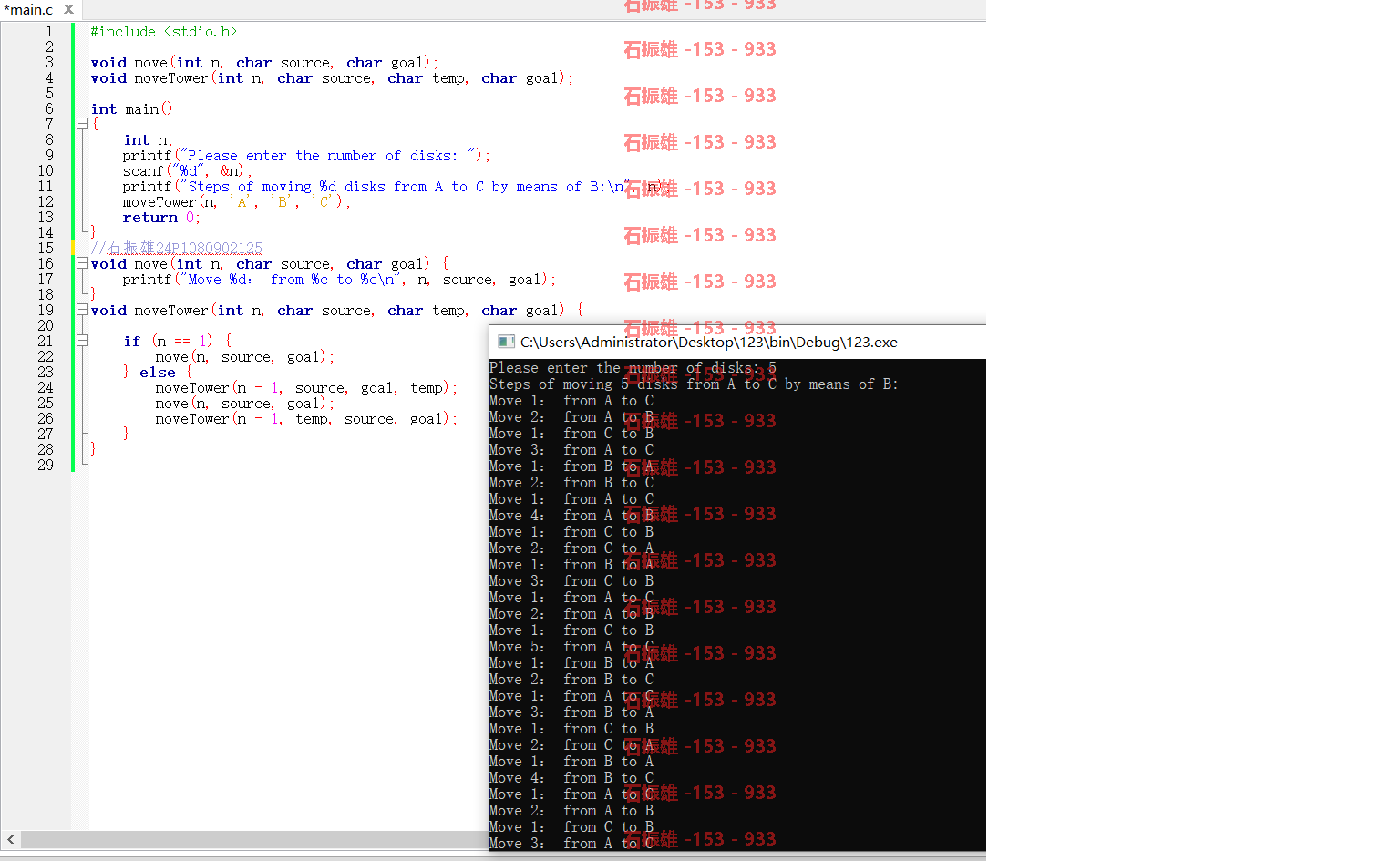Click the '} else {' line
The height and width of the screenshot is (861, 1400).
(158, 372)
